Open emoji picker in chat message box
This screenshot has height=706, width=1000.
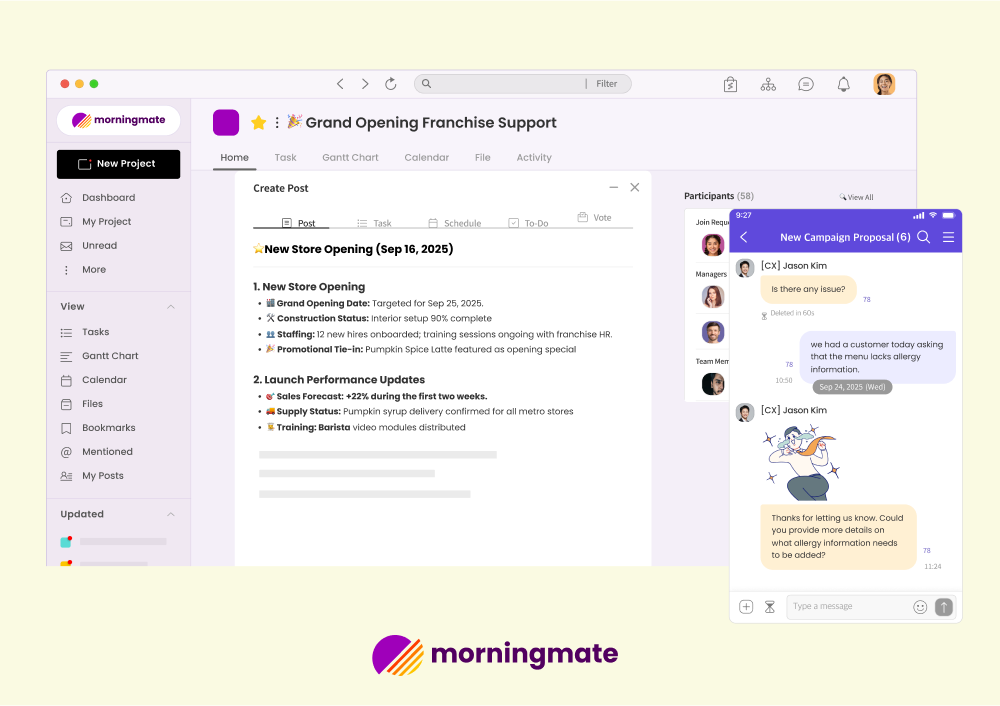pos(920,607)
